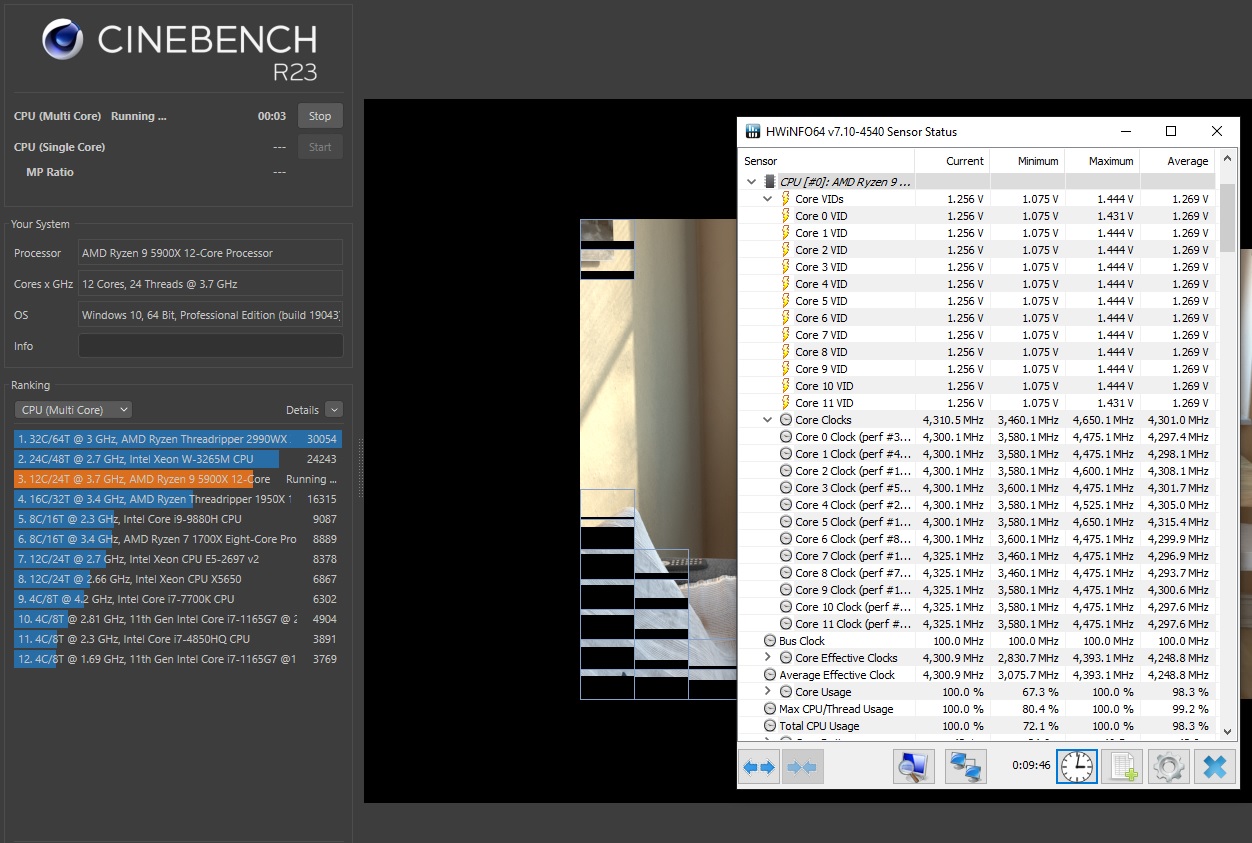Open the CPU (Multi Core) ranking dropdown

[x=73, y=409]
